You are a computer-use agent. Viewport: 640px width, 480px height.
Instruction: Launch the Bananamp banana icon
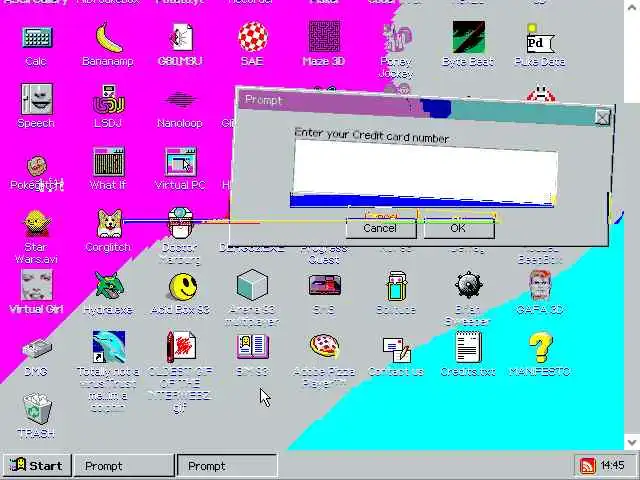pos(108,37)
